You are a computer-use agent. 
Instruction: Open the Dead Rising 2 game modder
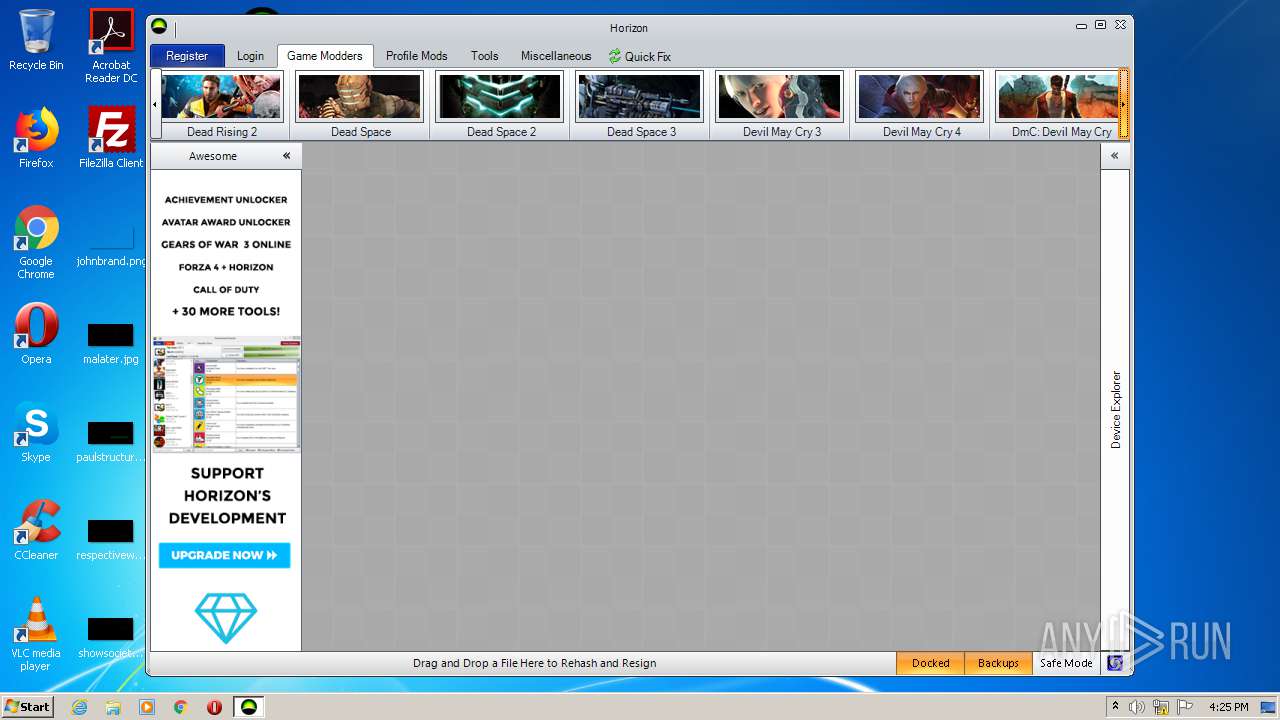(222, 105)
